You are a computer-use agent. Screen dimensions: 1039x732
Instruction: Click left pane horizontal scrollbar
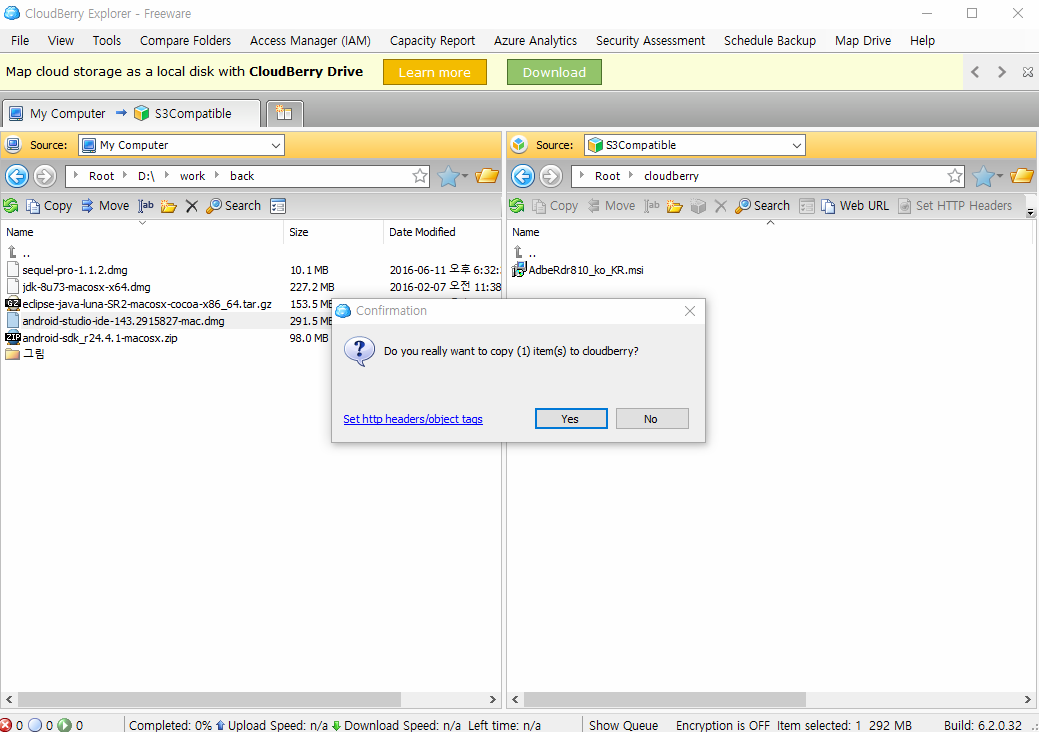[x=209, y=699]
